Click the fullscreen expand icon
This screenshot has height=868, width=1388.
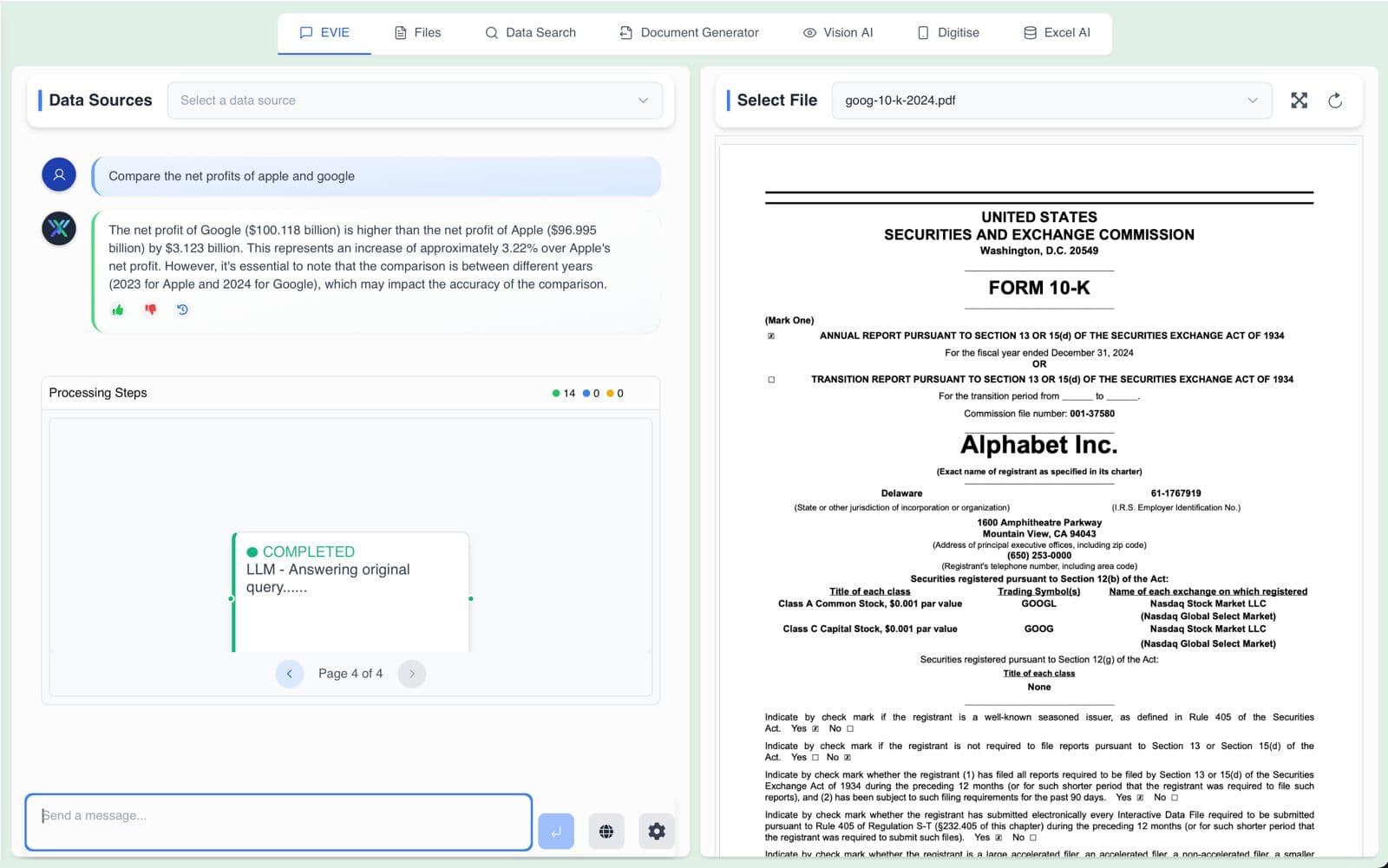1299,101
